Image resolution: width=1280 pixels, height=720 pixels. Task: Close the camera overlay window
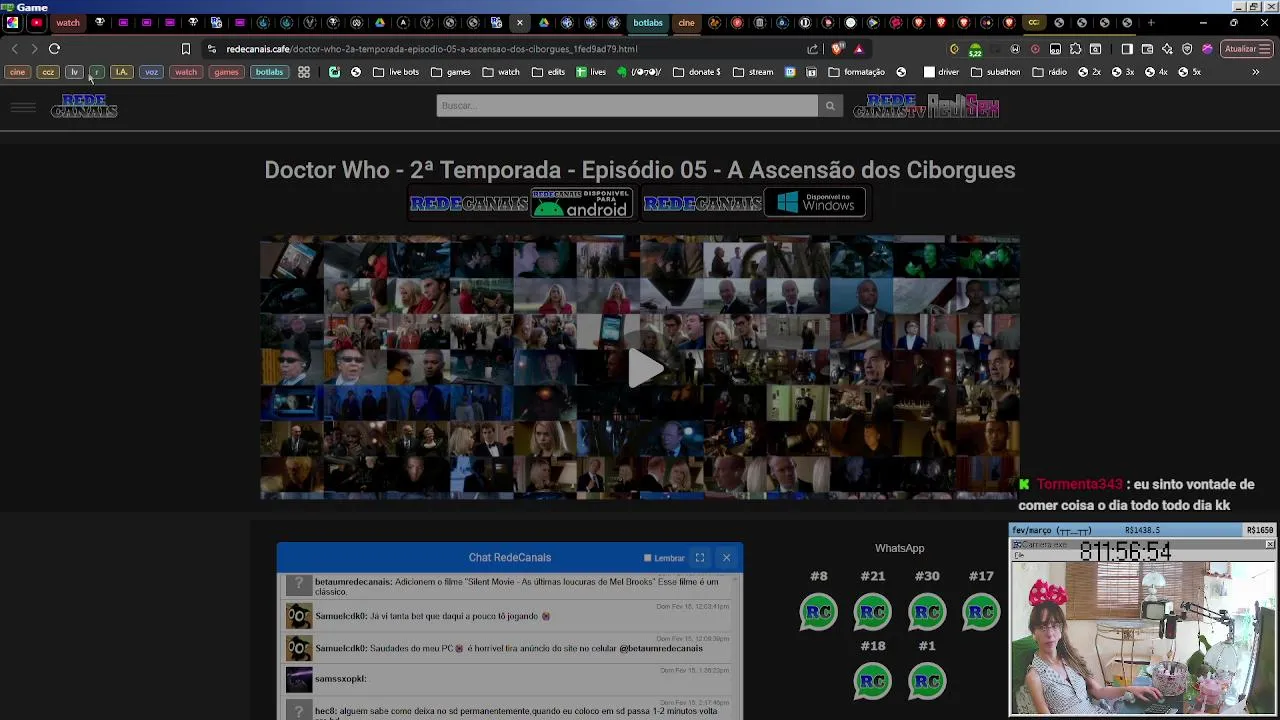point(1270,544)
